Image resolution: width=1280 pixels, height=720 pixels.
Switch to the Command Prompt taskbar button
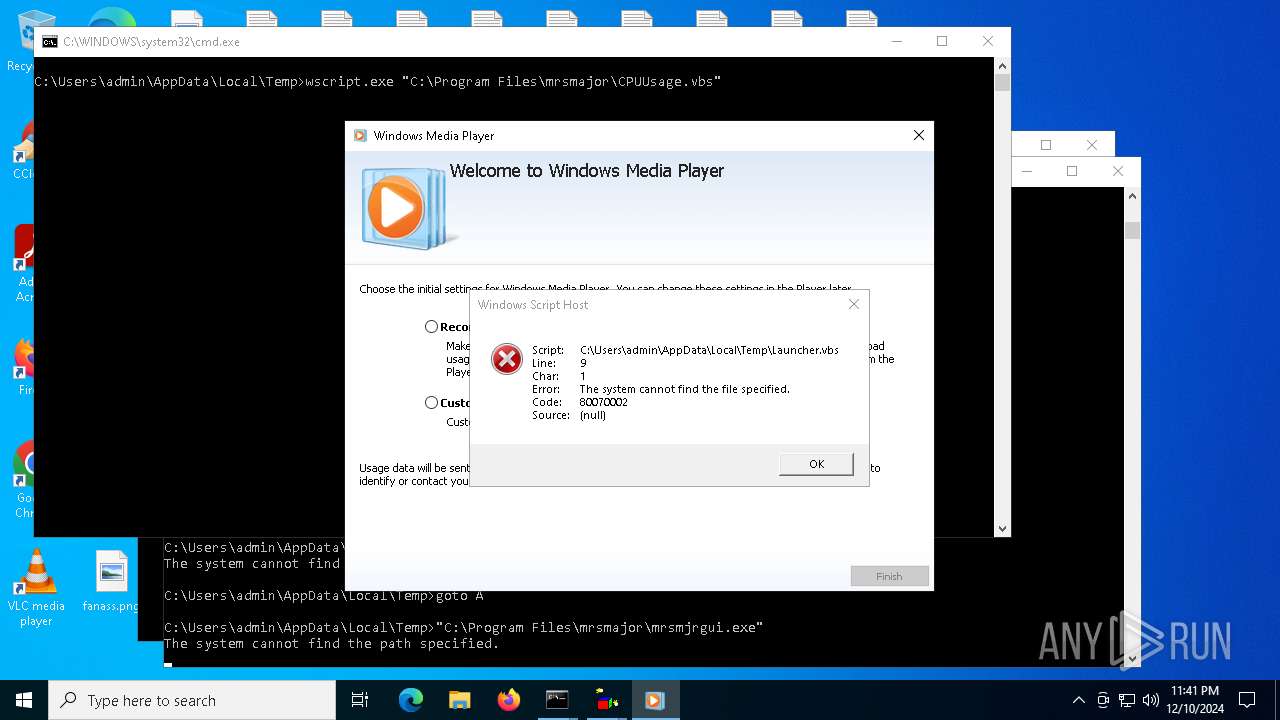tap(557, 700)
